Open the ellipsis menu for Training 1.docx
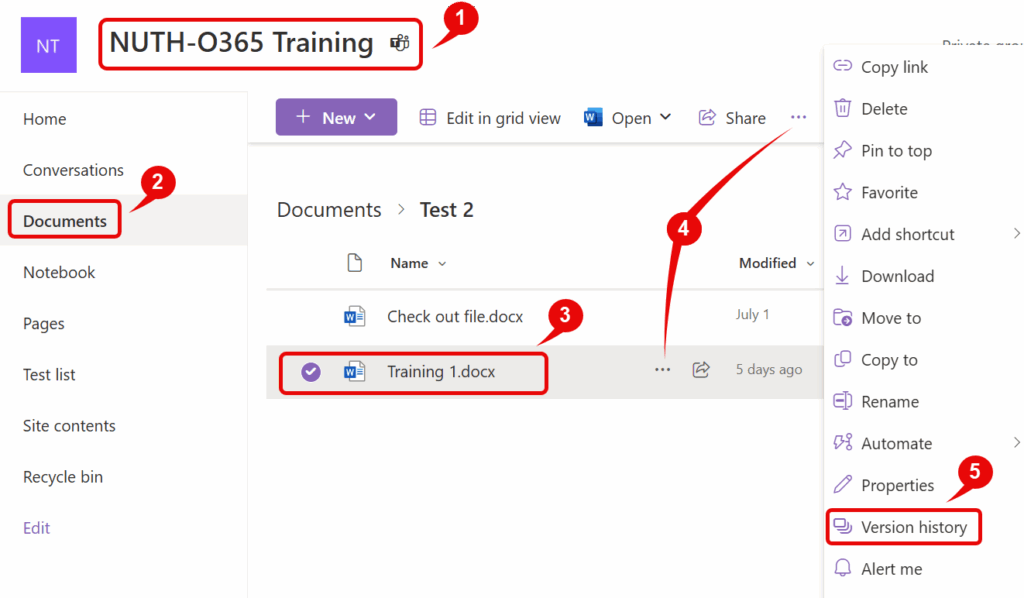 [662, 370]
